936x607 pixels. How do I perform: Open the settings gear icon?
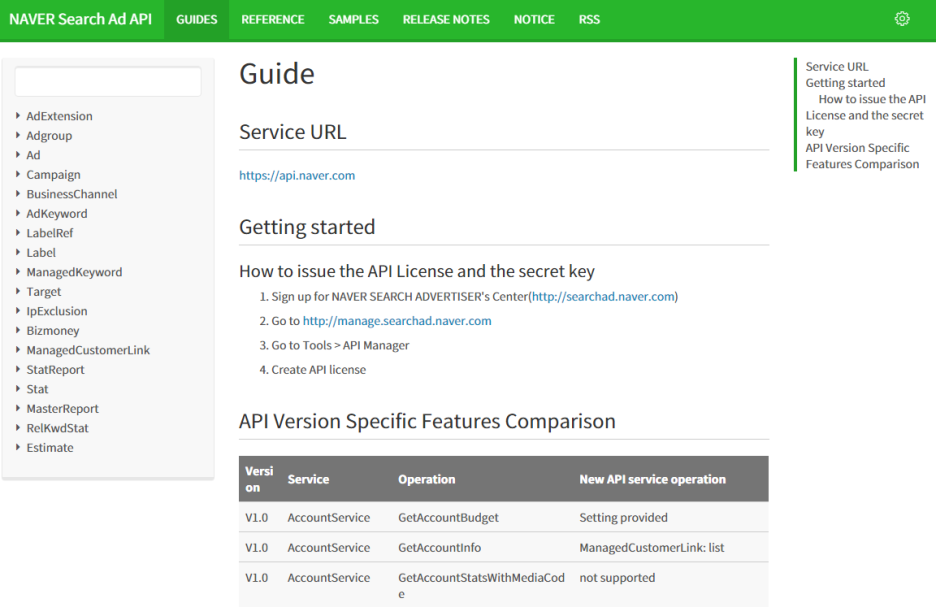(x=902, y=19)
